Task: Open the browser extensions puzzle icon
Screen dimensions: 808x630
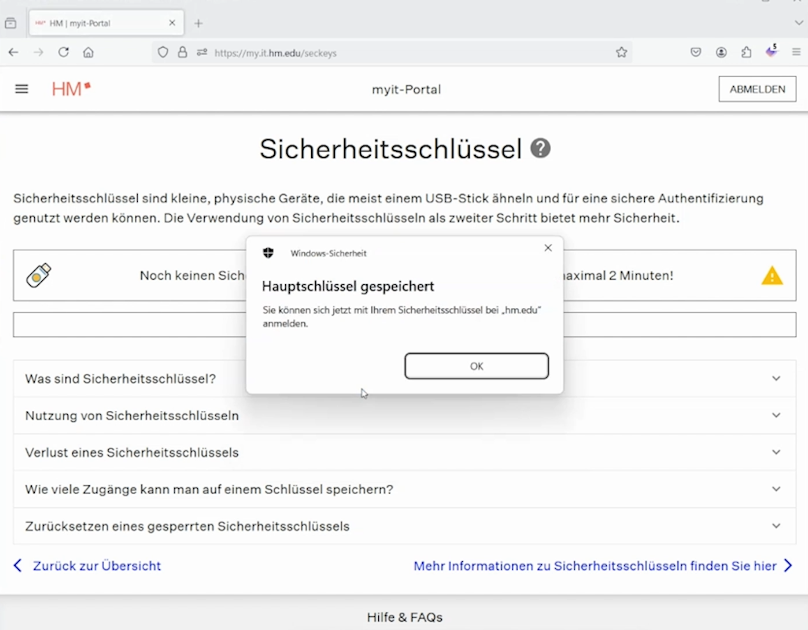Action: (x=746, y=52)
